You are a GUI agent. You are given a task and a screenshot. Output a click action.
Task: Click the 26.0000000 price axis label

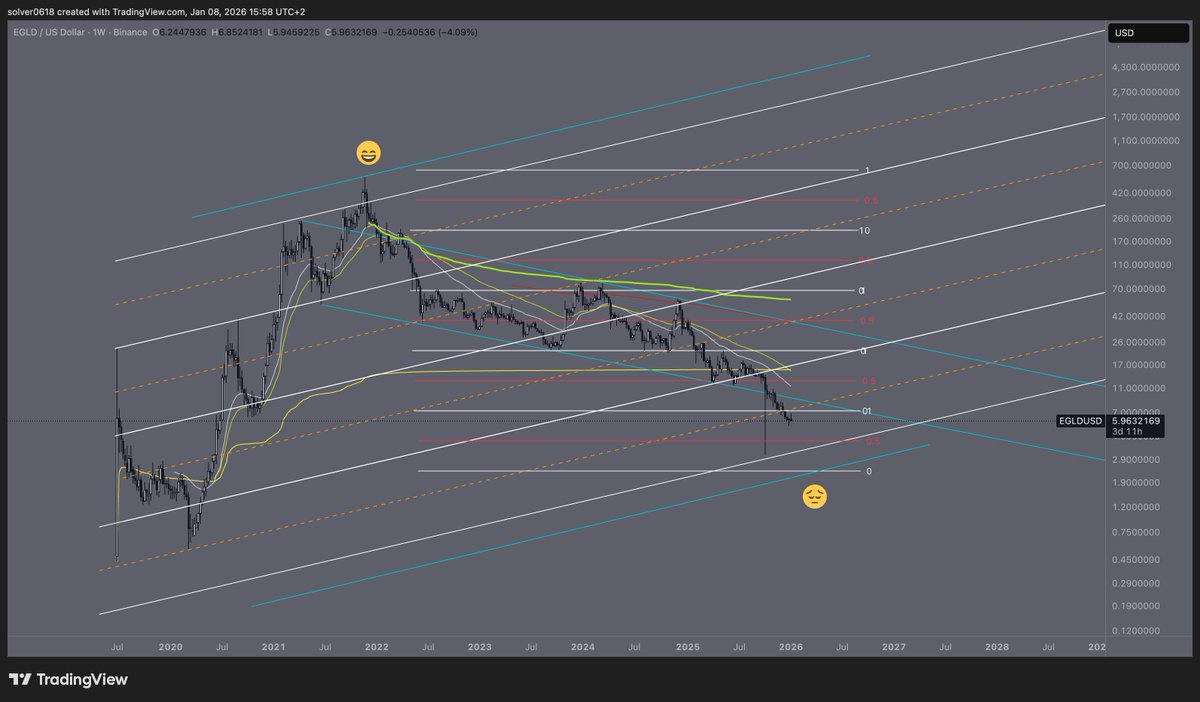[1139, 342]
